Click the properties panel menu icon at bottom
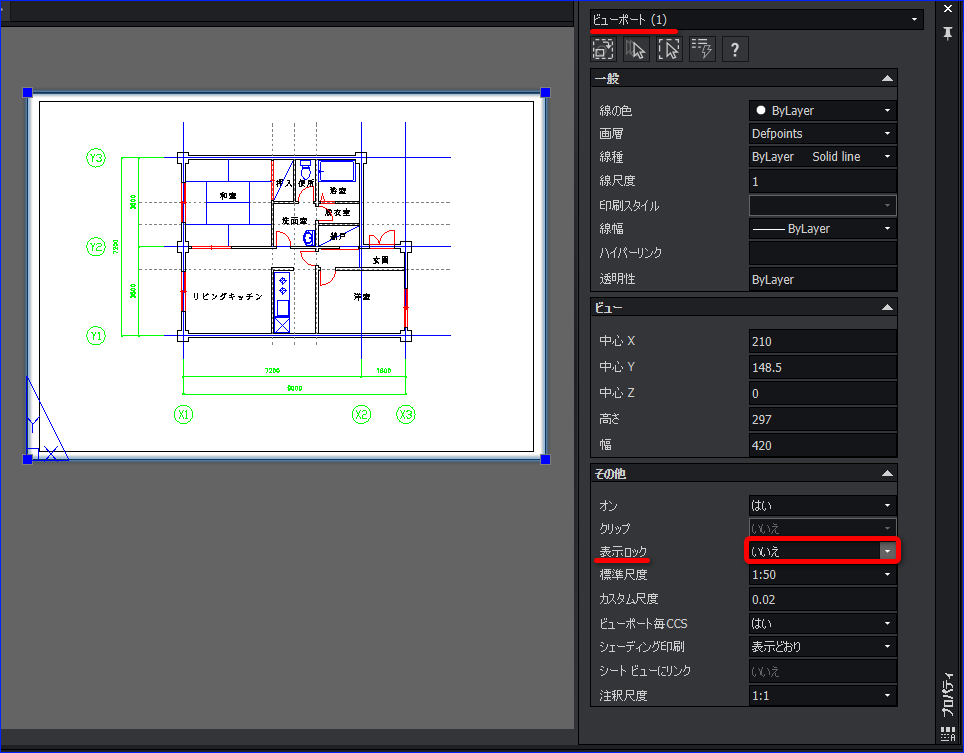Viewport: 964px width, 753px height. point(948,734)
